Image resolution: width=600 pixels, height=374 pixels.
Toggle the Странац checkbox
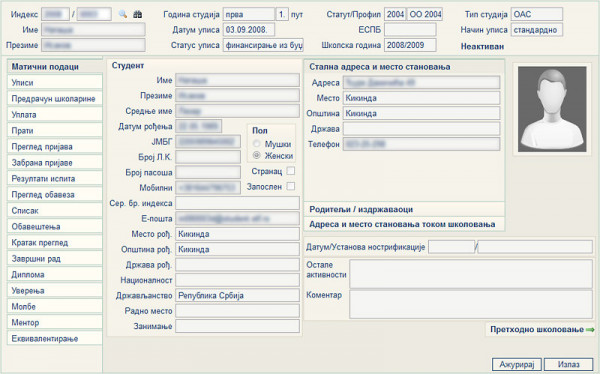pyautogui.click(x=291, y=171)
